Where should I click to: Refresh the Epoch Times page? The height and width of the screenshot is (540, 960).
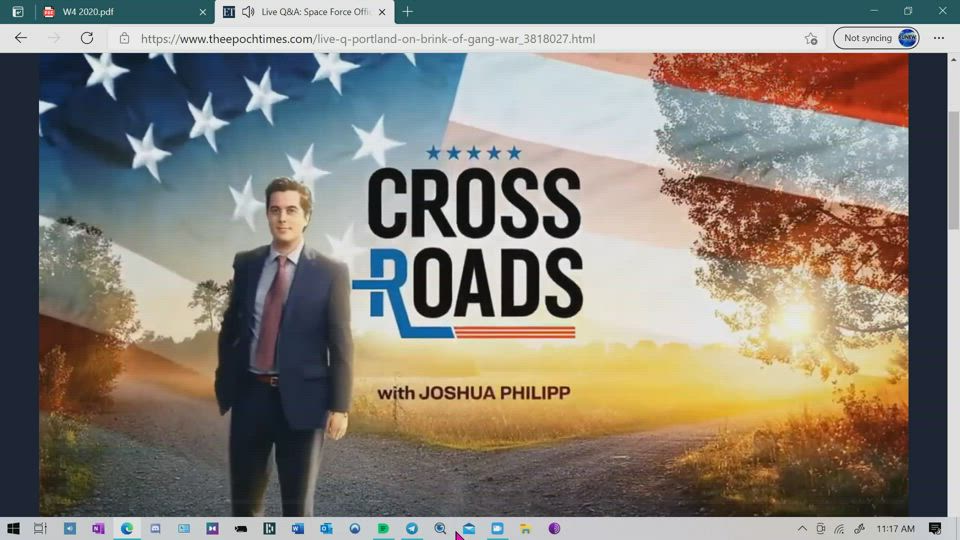pyautogui.click(x=87, y=38)
